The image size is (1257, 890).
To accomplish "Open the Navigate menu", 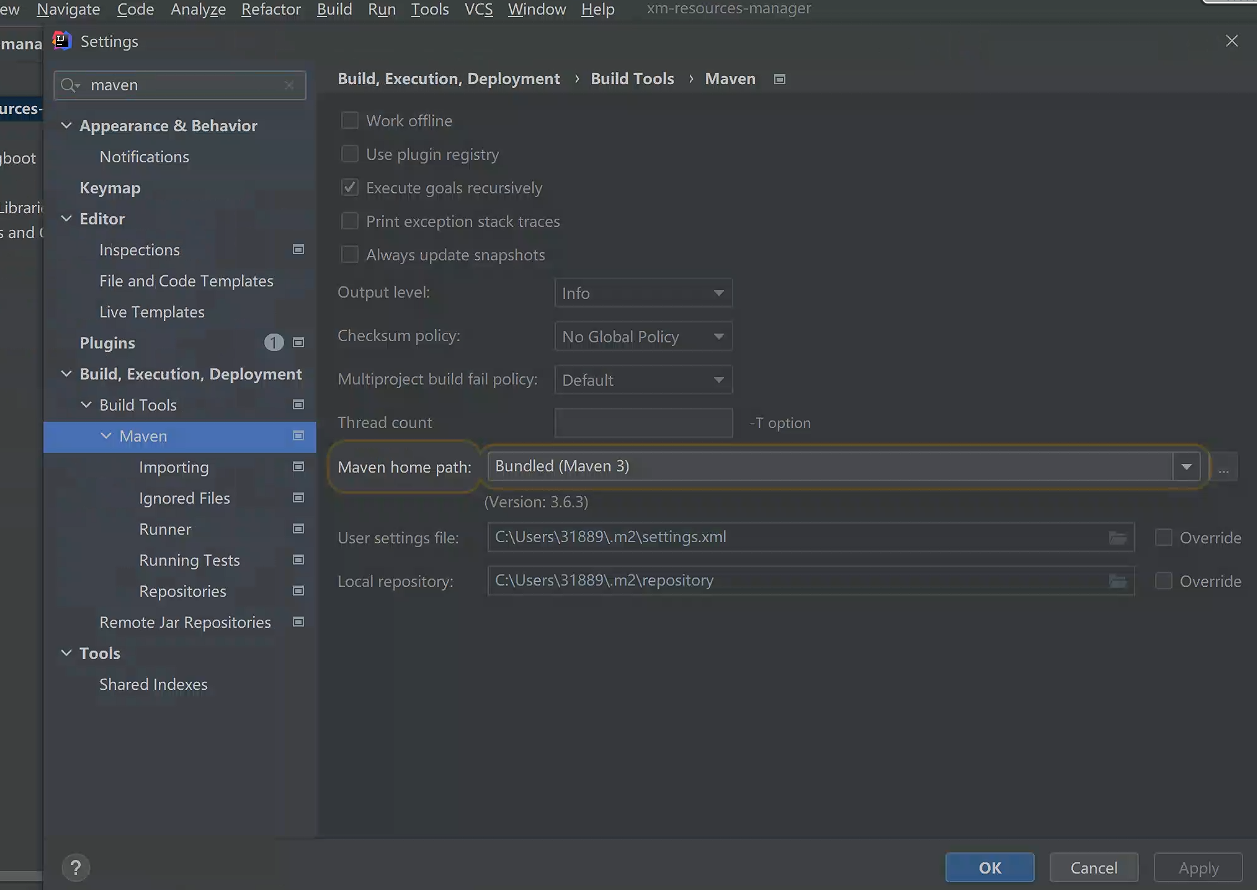I will [68, 9].
